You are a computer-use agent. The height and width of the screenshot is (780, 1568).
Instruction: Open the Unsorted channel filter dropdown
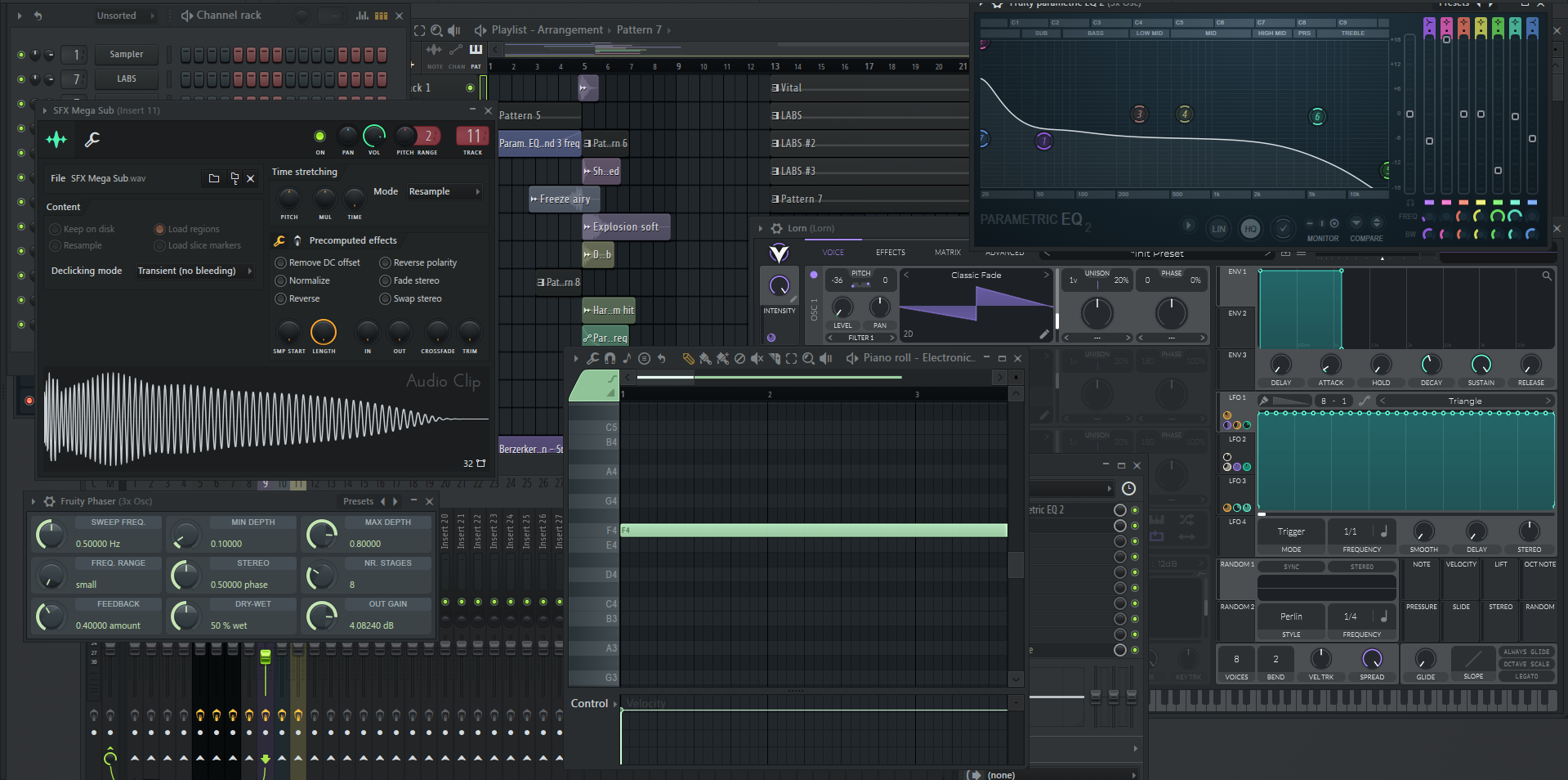(x=124, y=16)
